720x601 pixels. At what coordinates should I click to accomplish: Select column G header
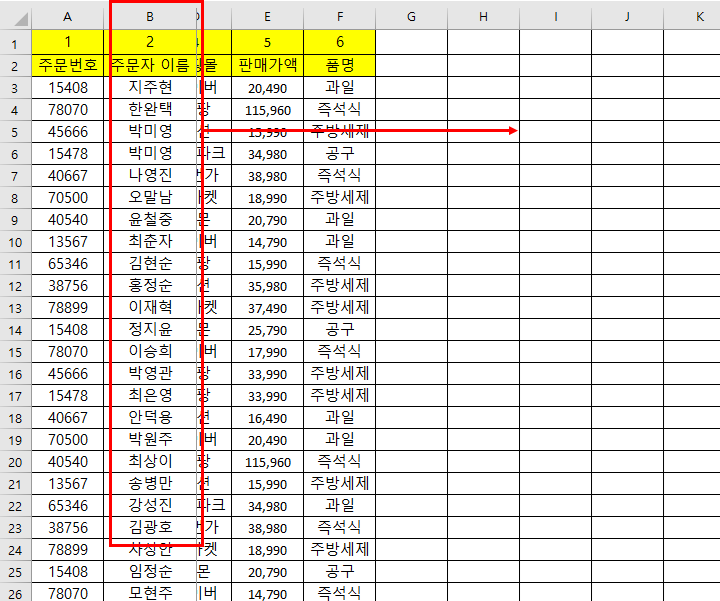coord(411,17)
